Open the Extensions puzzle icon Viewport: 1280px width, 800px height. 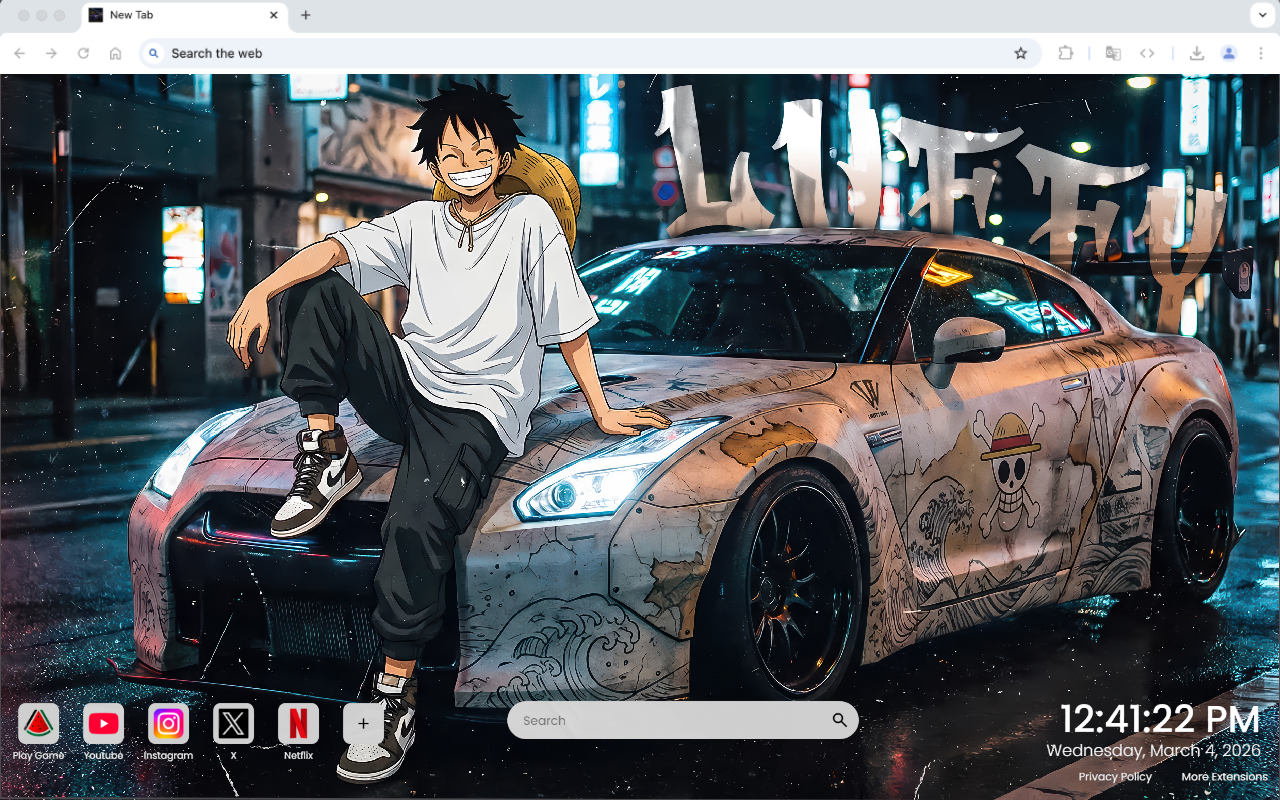click(1065, 53)
